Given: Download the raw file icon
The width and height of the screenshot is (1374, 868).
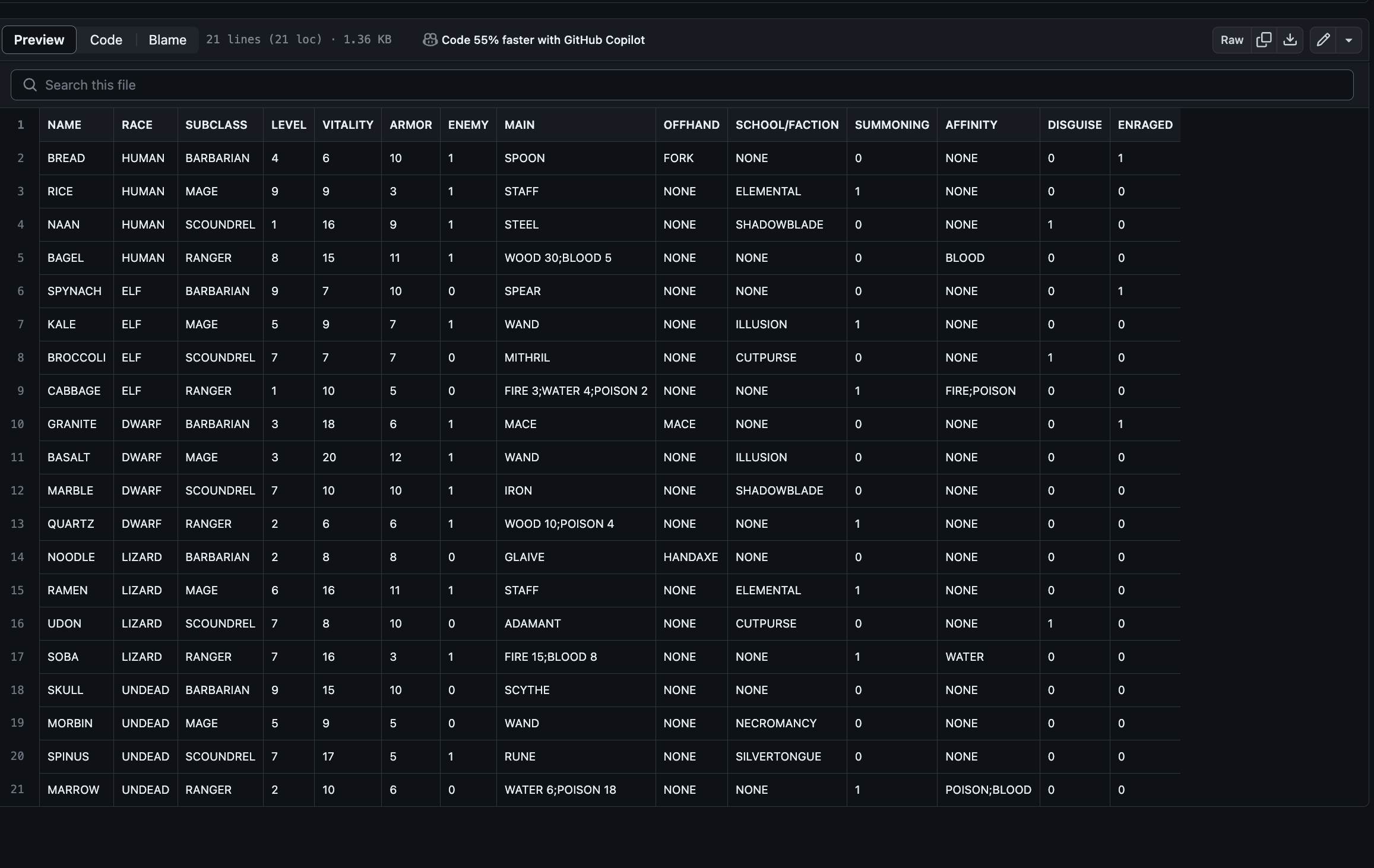Looking at the screenshot, I should 1290,40.
